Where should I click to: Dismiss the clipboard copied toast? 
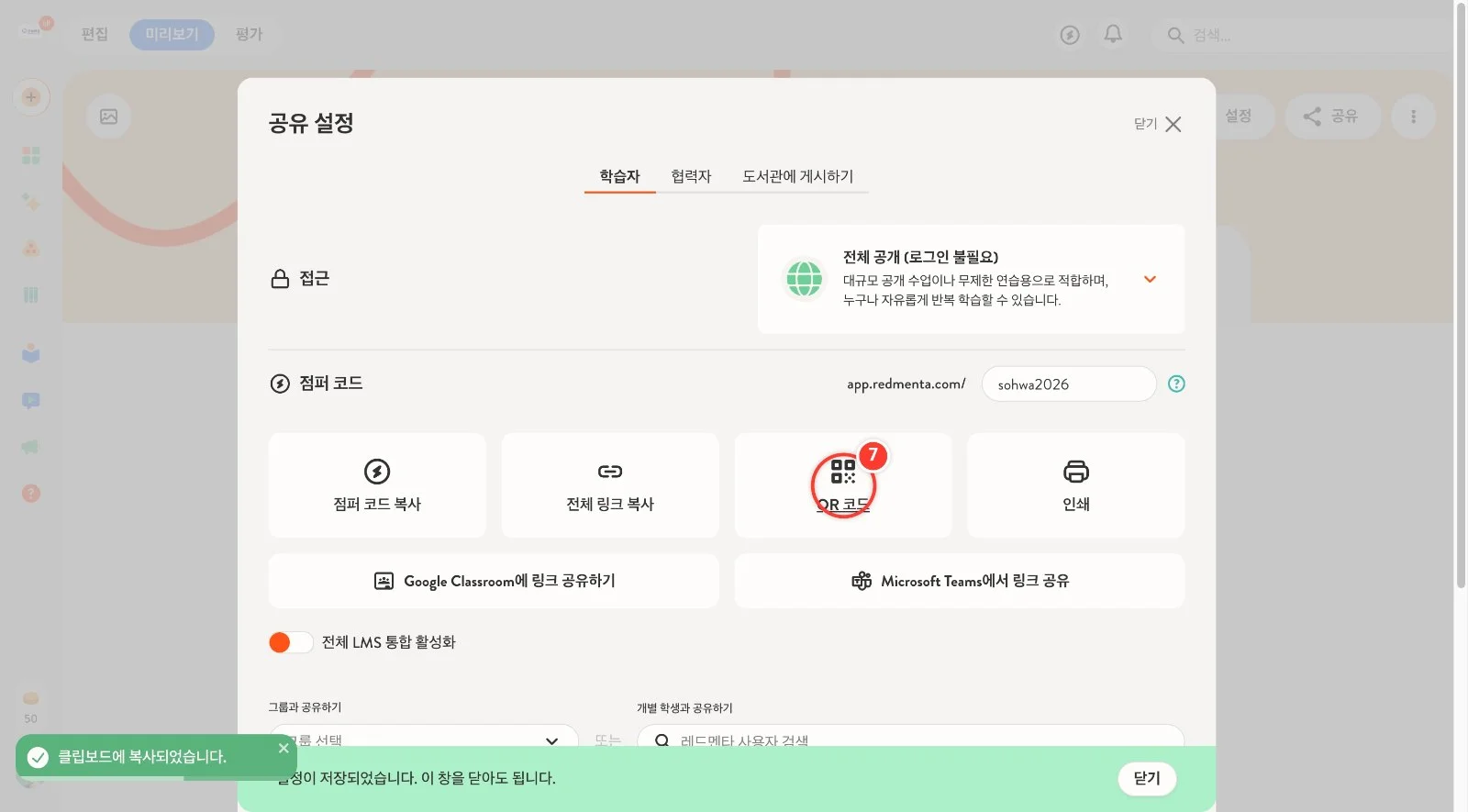pos(284,749)
